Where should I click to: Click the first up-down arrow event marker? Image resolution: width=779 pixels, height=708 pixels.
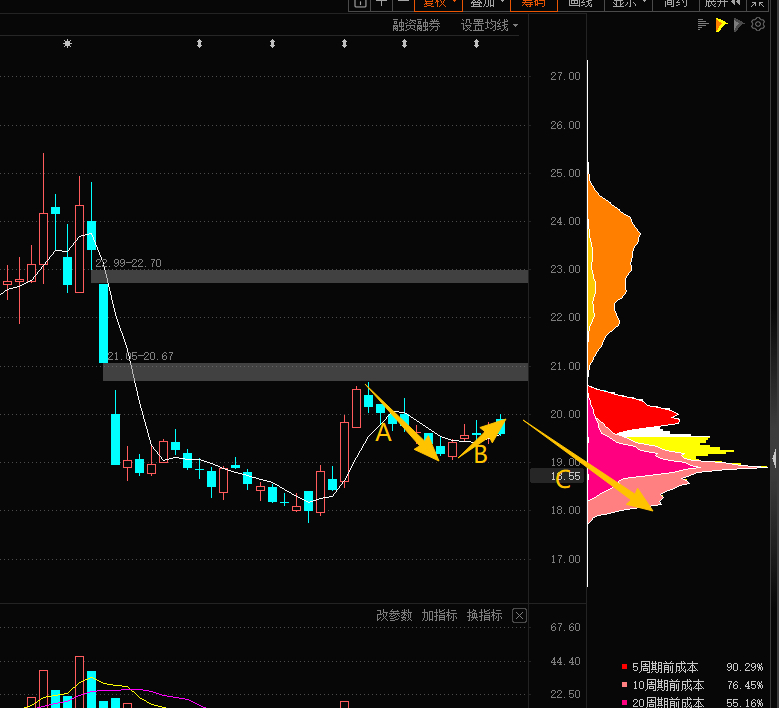pos(199,44)
